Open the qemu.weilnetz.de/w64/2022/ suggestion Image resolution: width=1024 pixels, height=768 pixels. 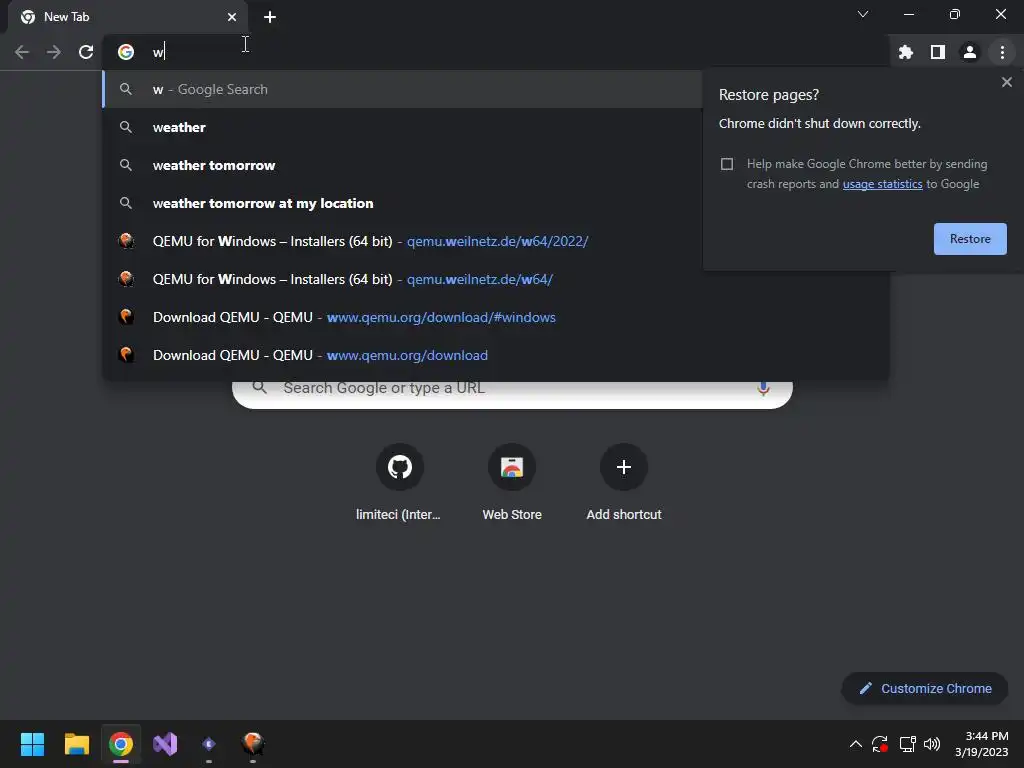[x=402, y=241]
